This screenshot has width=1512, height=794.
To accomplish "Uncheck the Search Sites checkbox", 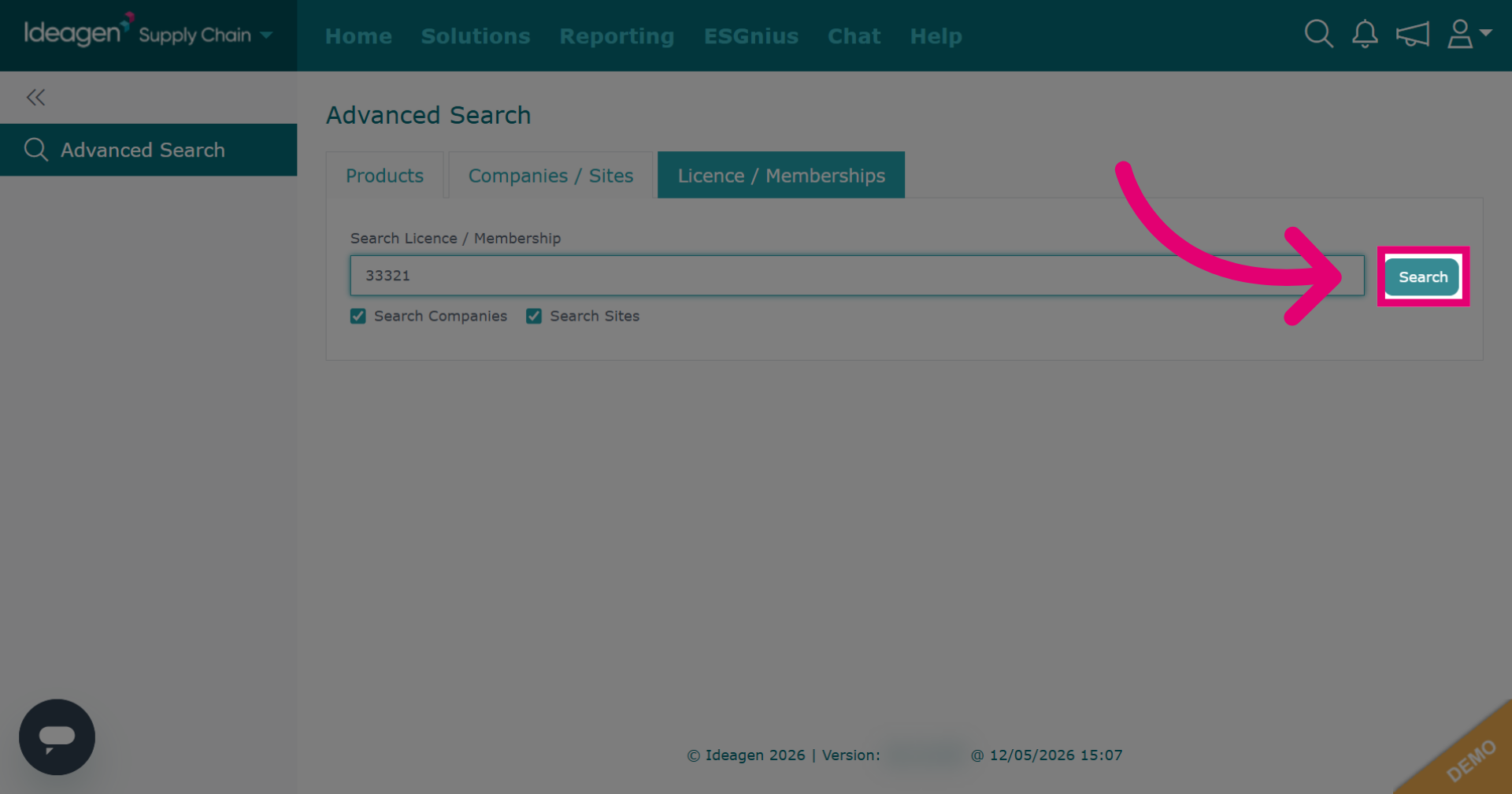I will pyautogui.click(x=534, y=316).
